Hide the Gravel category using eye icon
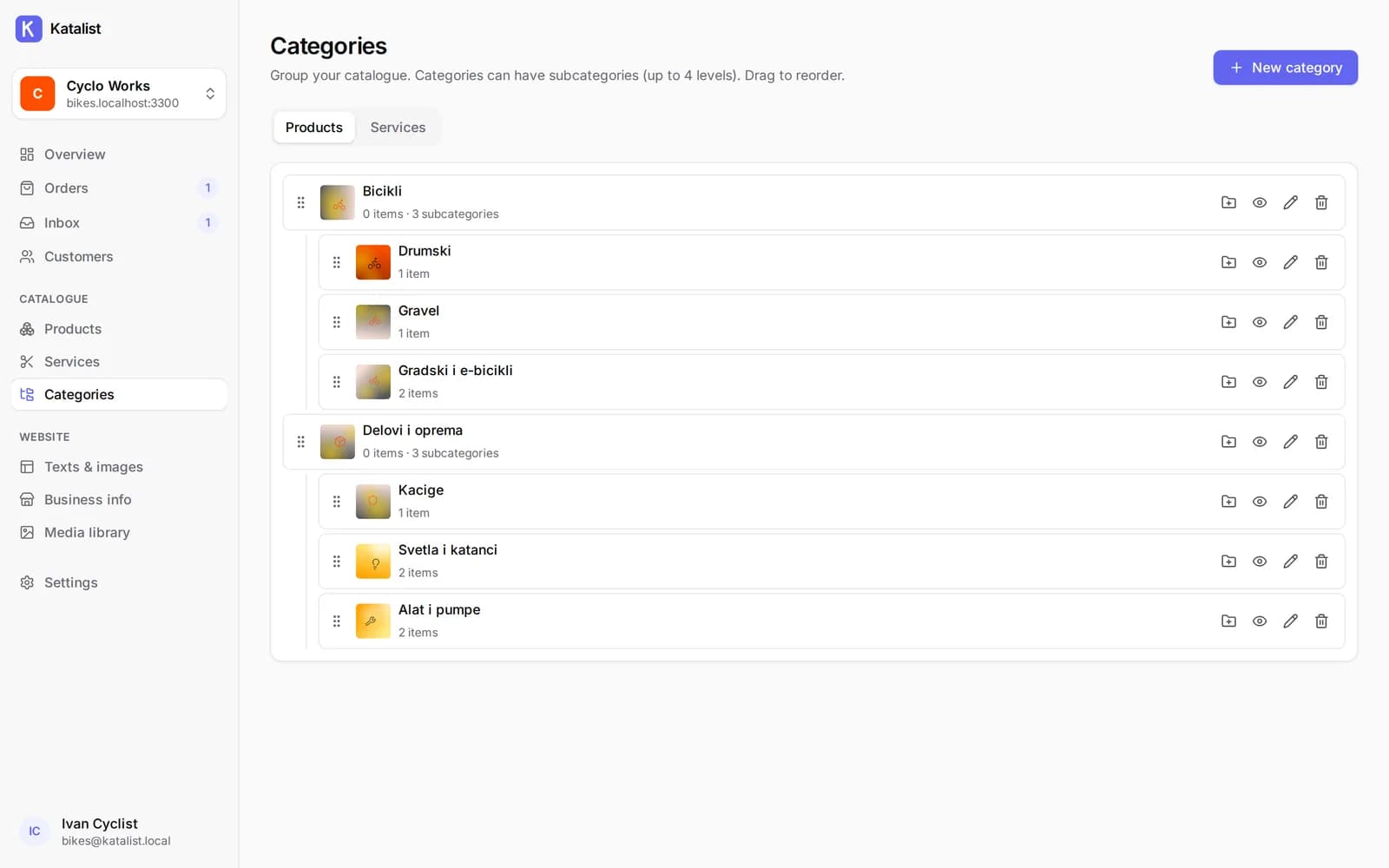Image resolution: width=1389 pixels, height=868 pixels. coord(1260,322)
